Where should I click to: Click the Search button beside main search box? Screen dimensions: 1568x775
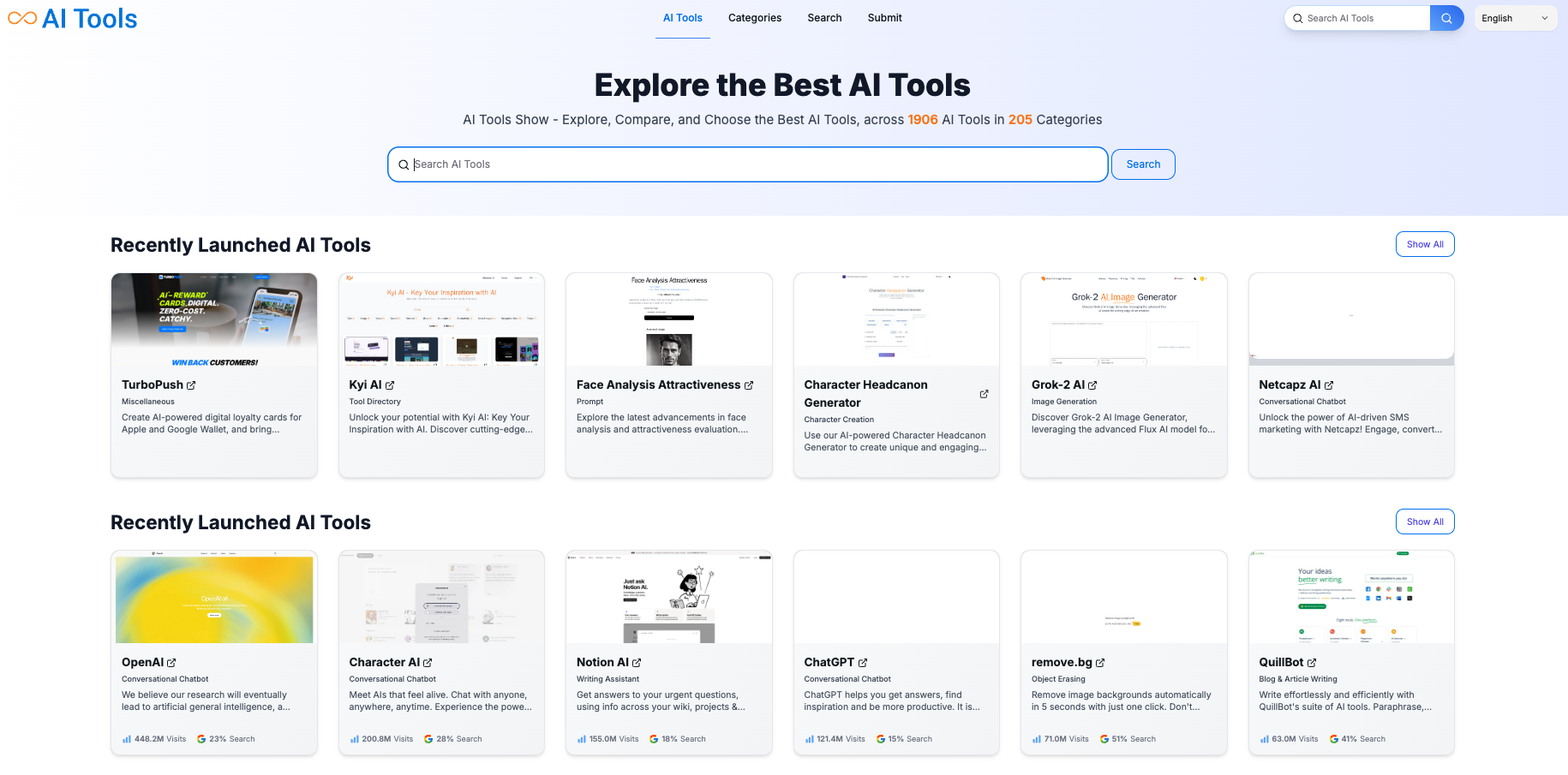pyautogui.click(x=1143, y=164)
